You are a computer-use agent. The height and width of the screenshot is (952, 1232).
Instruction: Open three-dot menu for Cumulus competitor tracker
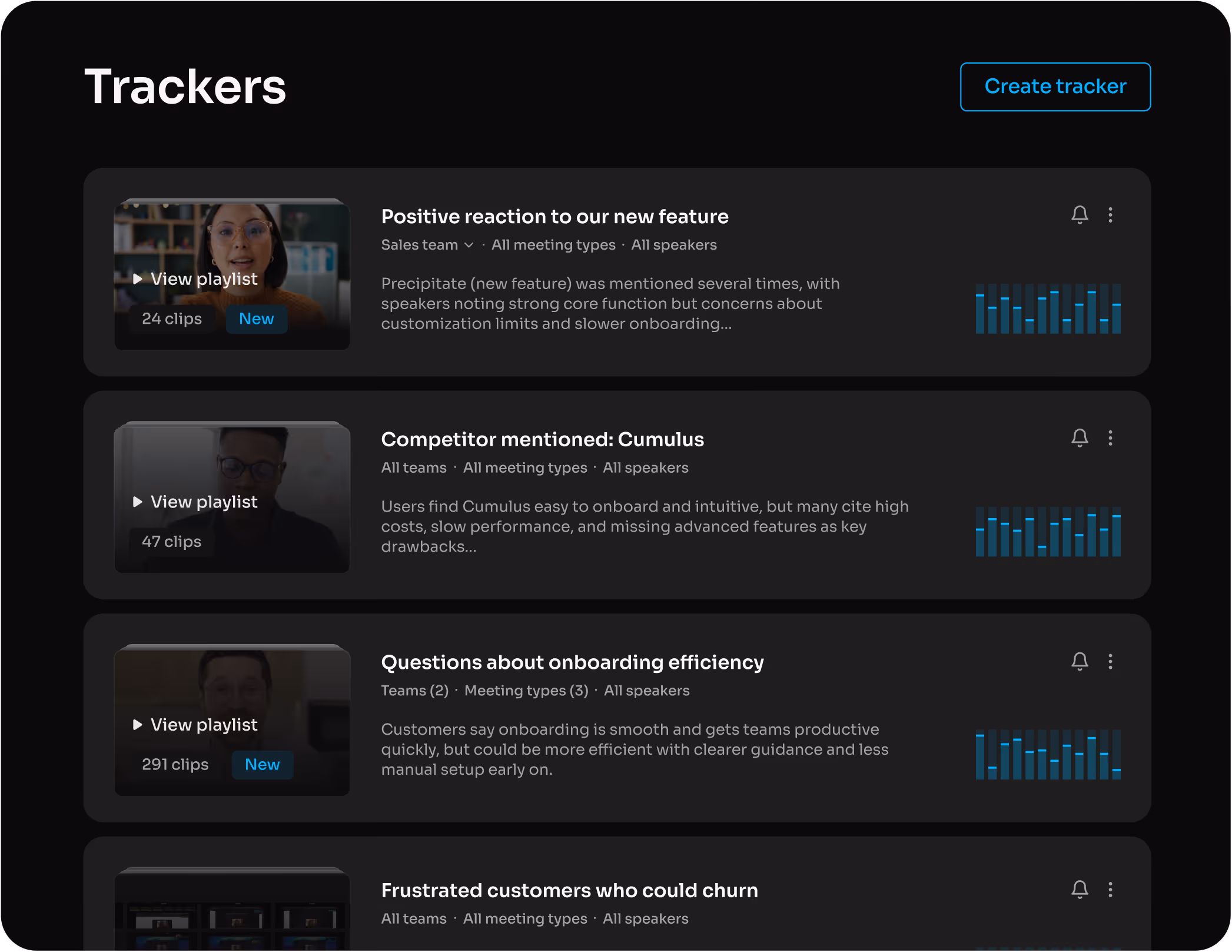1111,438
